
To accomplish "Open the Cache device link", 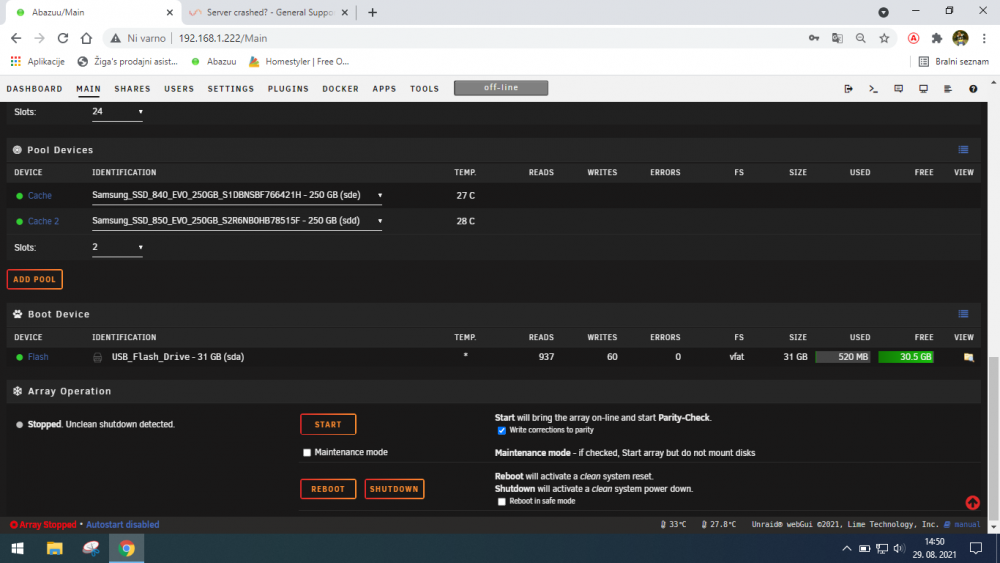I will 40,196.
